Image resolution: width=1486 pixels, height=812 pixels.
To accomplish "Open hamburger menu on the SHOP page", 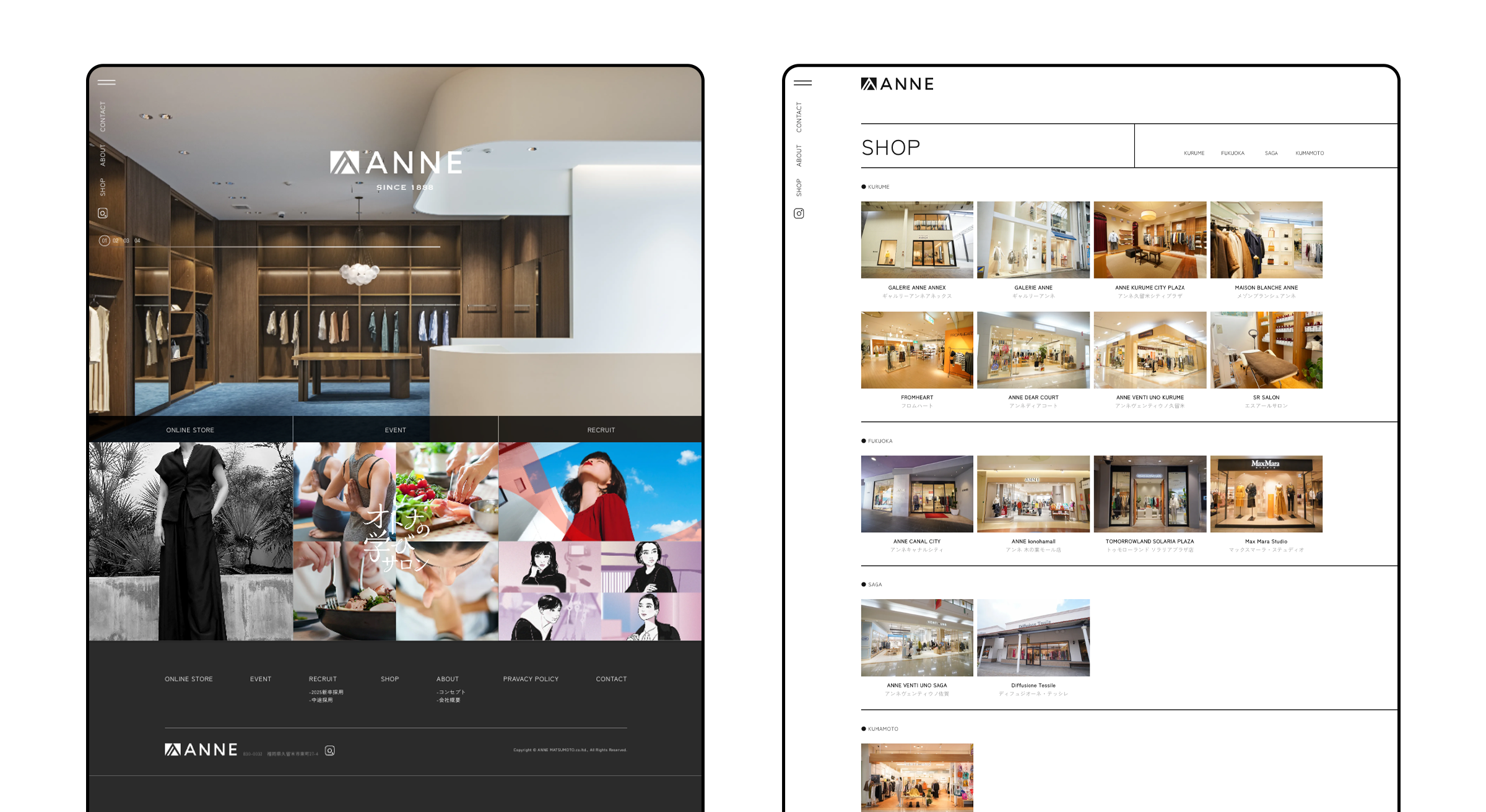I will (x=802, y=83).
